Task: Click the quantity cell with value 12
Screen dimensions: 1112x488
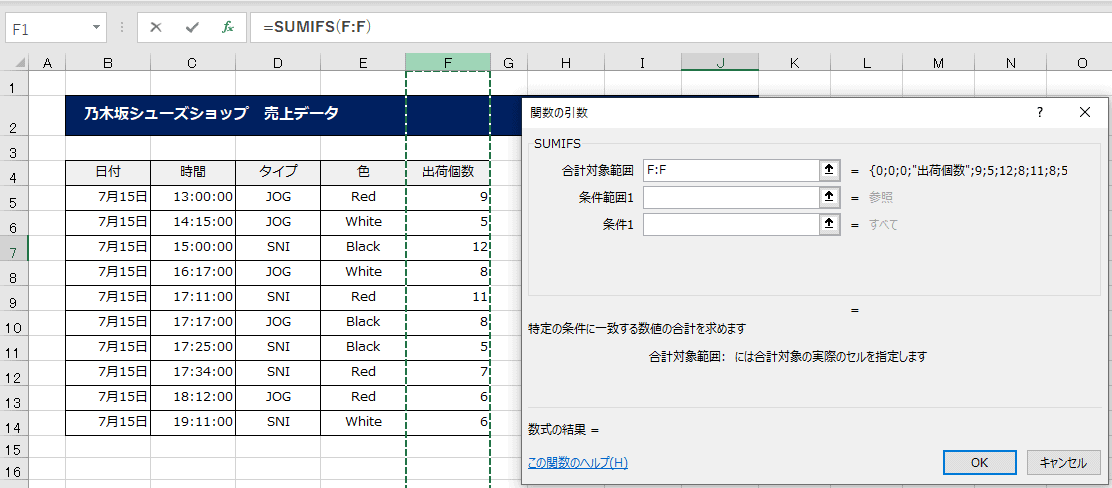Action: (447, 247)
